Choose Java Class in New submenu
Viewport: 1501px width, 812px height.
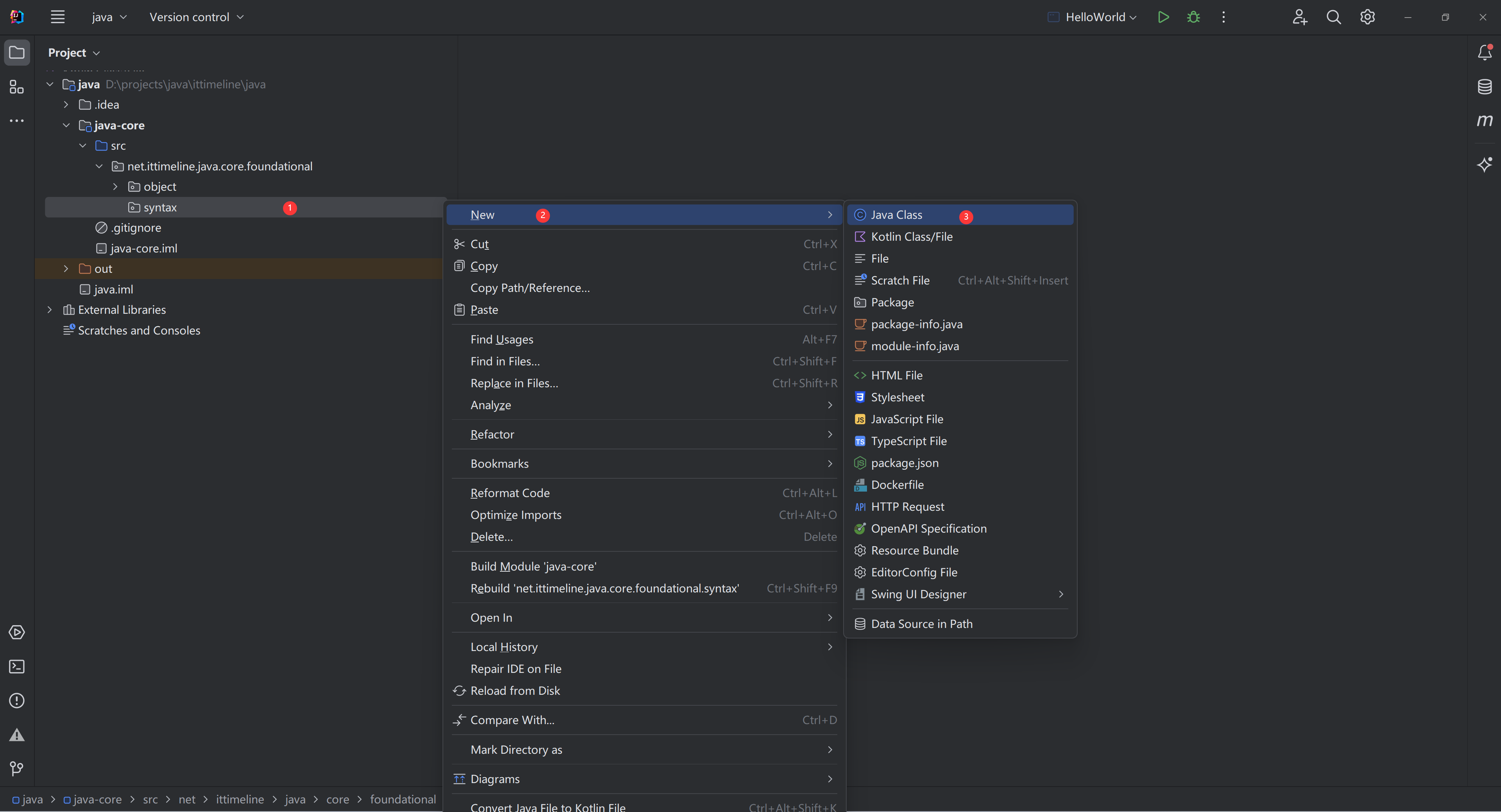tap(960, 215)
